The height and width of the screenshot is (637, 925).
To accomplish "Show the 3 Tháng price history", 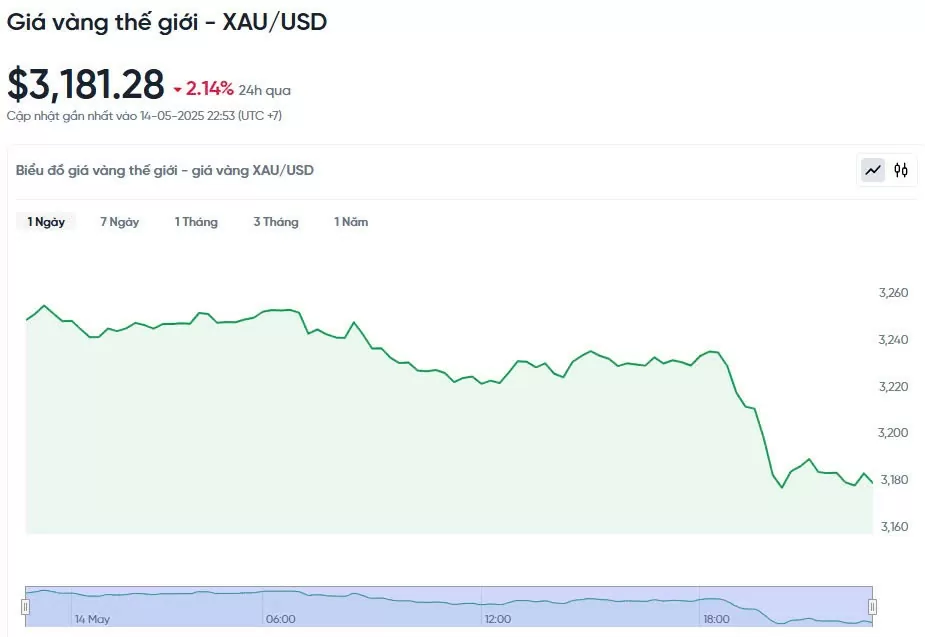I will pos(275,222).
